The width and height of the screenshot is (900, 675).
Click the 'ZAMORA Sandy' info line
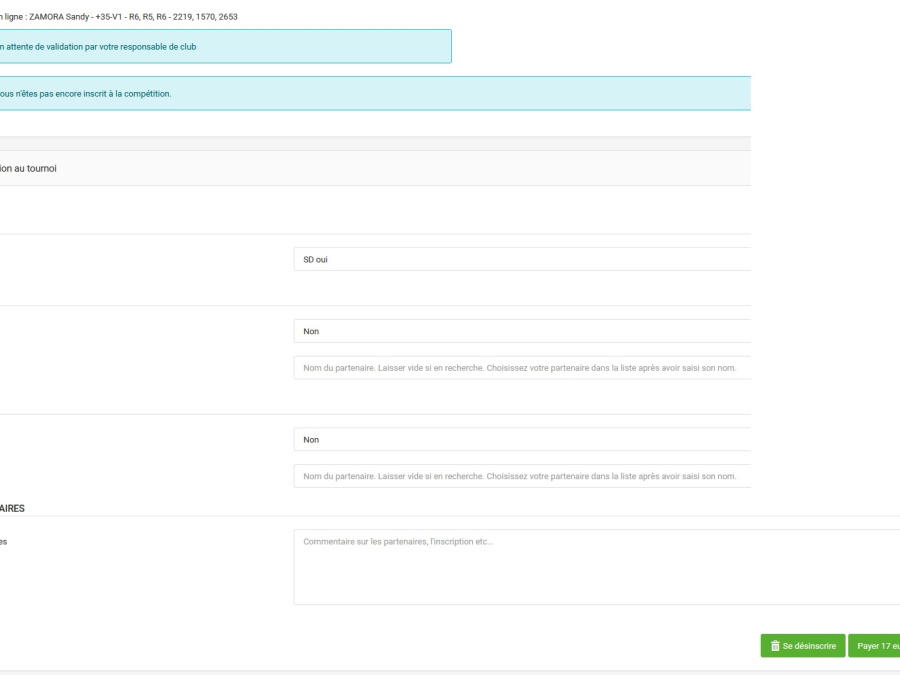pyautogui.click(x=119, y=17)
